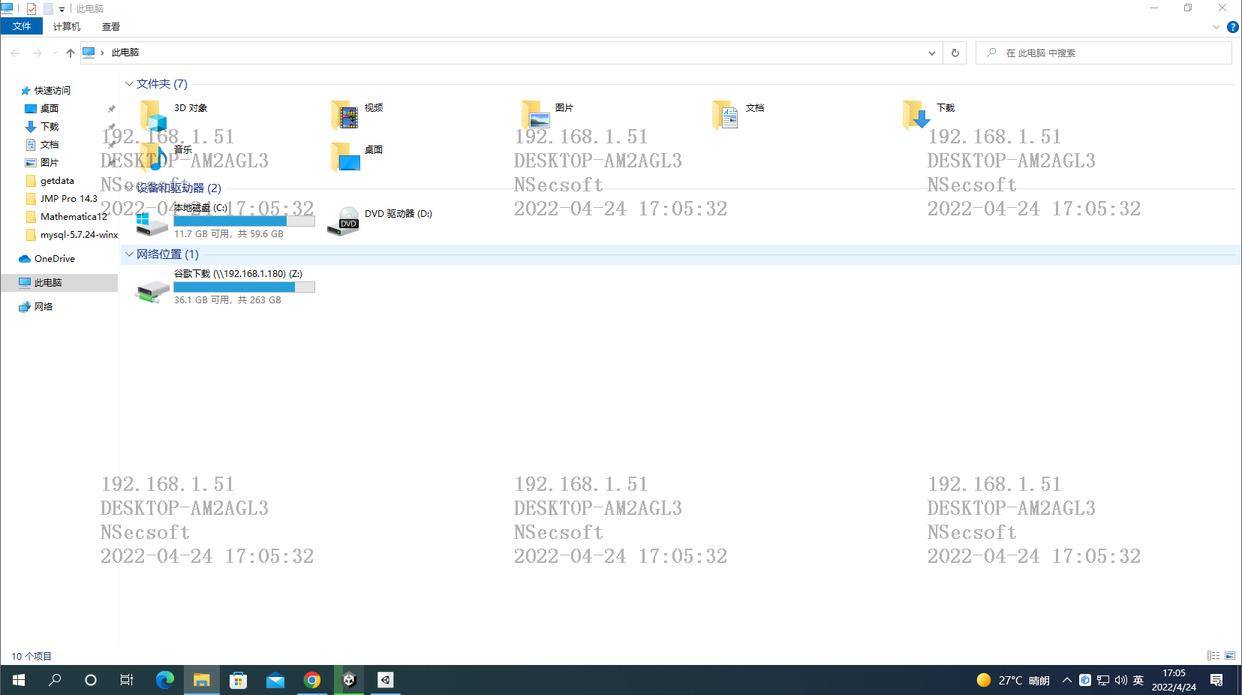Collapse the 网络位置 (1) section

tap(129, 254)
